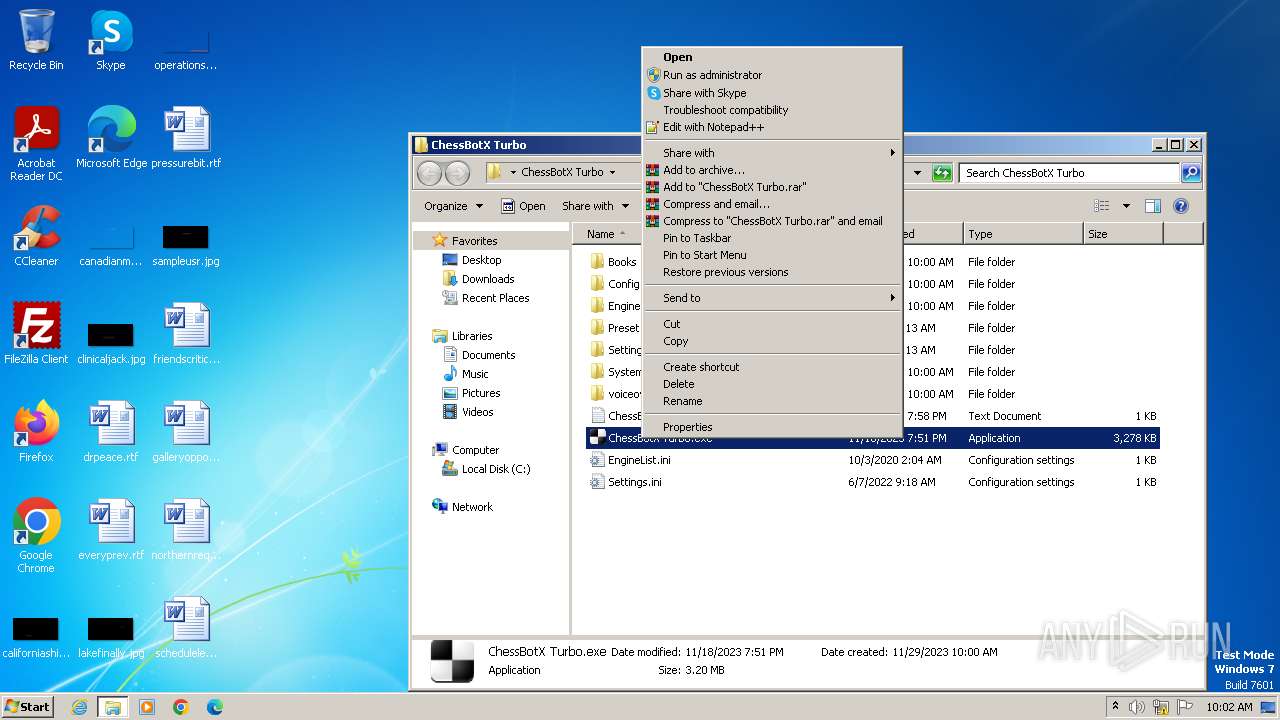This screenshot has width=1280, height=720.
Task: Select the EngineList.ini file
Action: click(871, 460)
